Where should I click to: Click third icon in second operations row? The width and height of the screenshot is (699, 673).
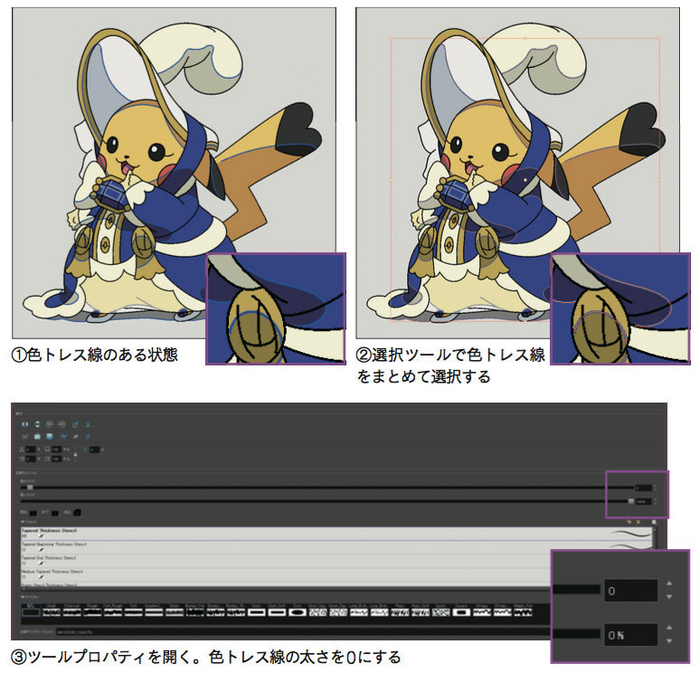pyautogui.click(x=50, y=436)
